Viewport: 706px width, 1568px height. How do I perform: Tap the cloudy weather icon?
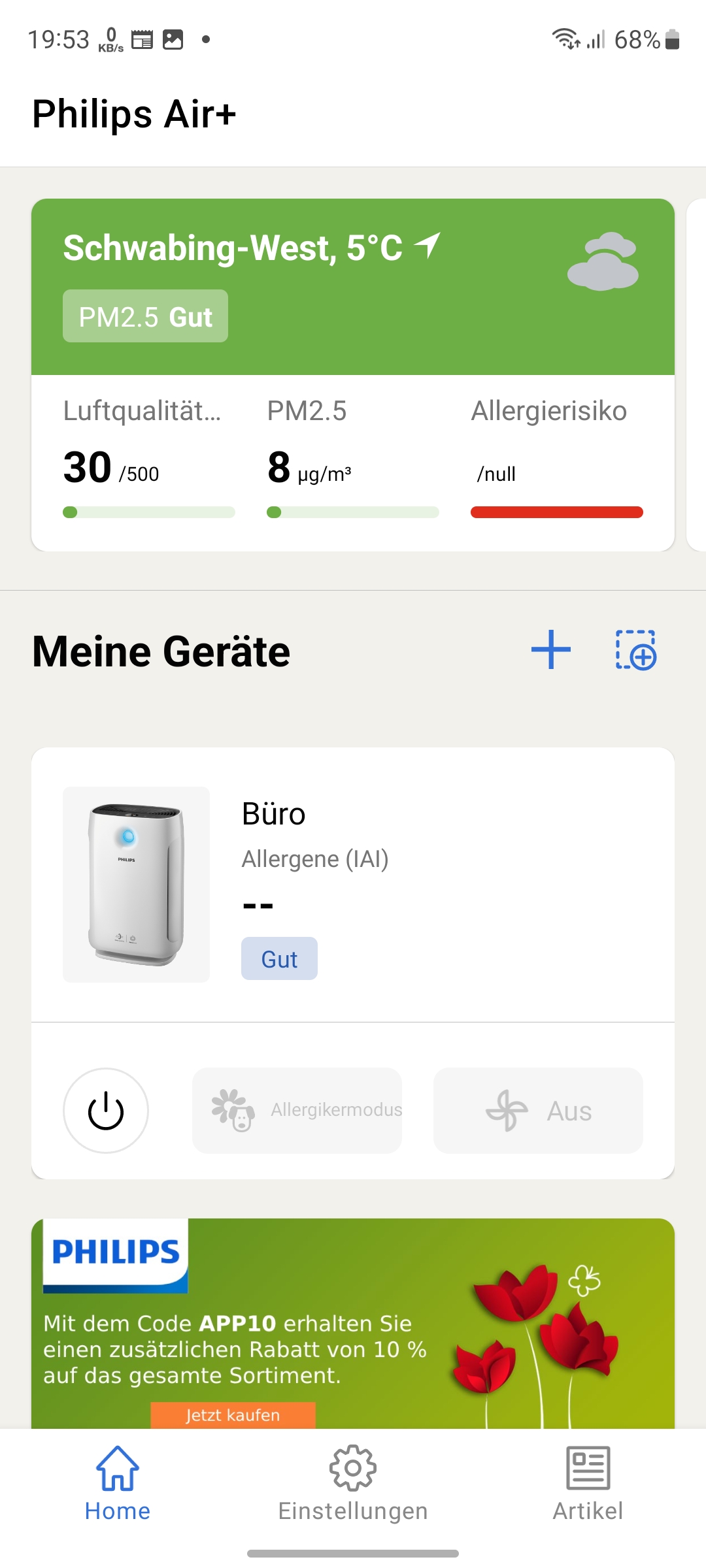pos(603,261)
